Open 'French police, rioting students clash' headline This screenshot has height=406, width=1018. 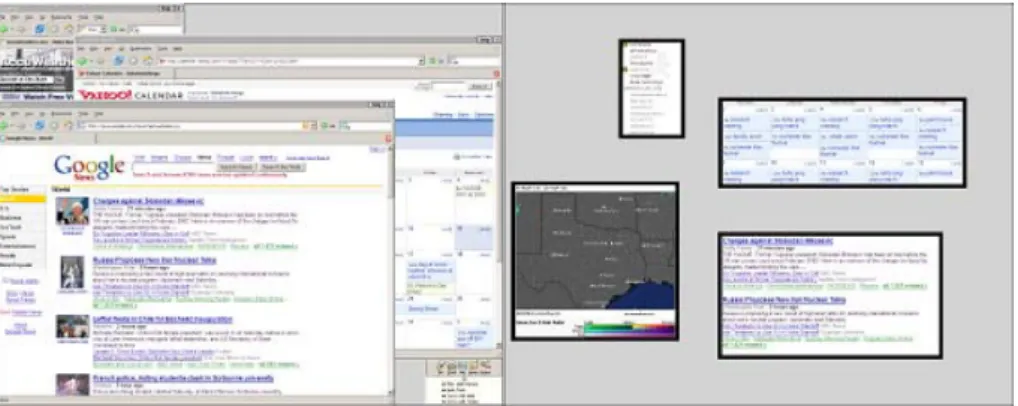pyautogui.click(x=183, y=378)
